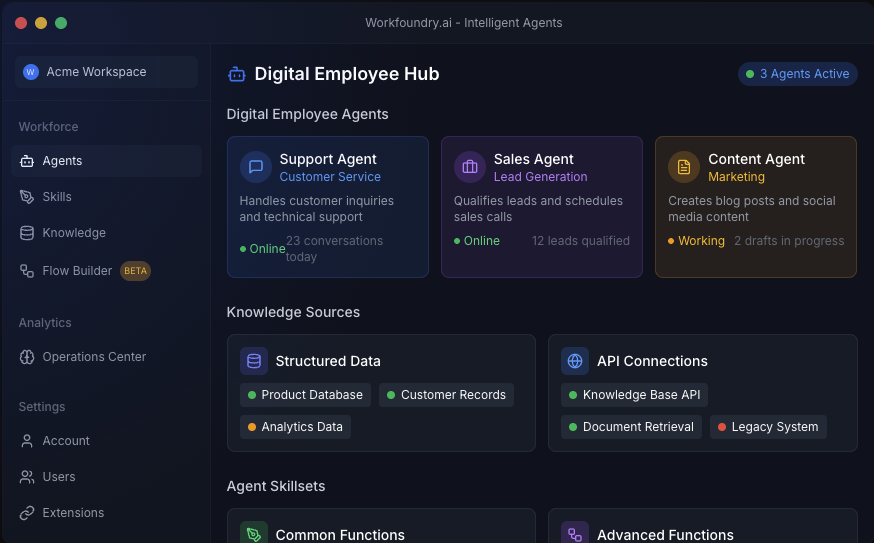This screenshot has width=874, height=543.
Task: Click the Digital Employee Hub robot icon
Action: [x=237, y=74]
